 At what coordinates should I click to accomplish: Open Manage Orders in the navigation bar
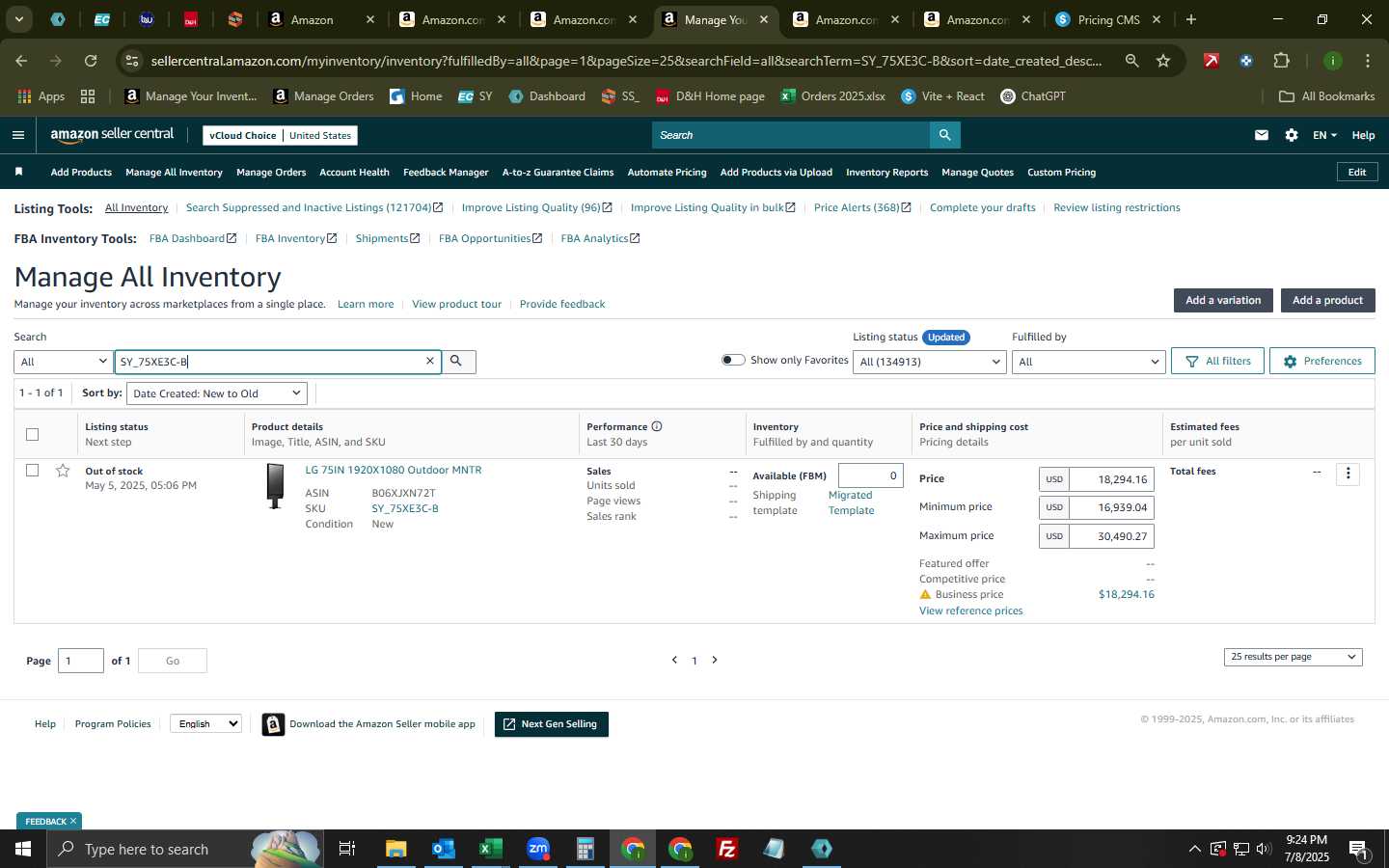[271, 172]
